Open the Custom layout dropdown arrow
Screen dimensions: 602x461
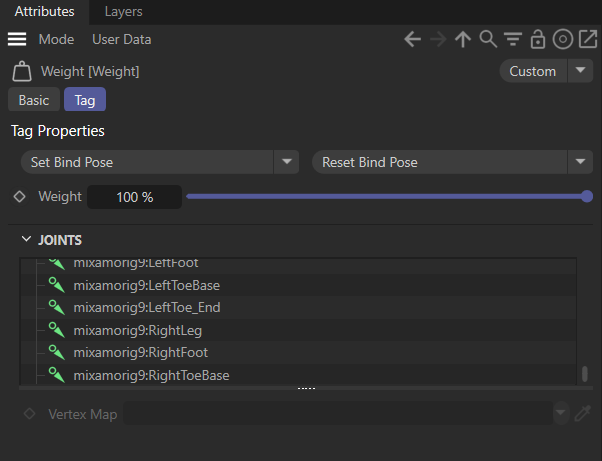tap(581, 71)
